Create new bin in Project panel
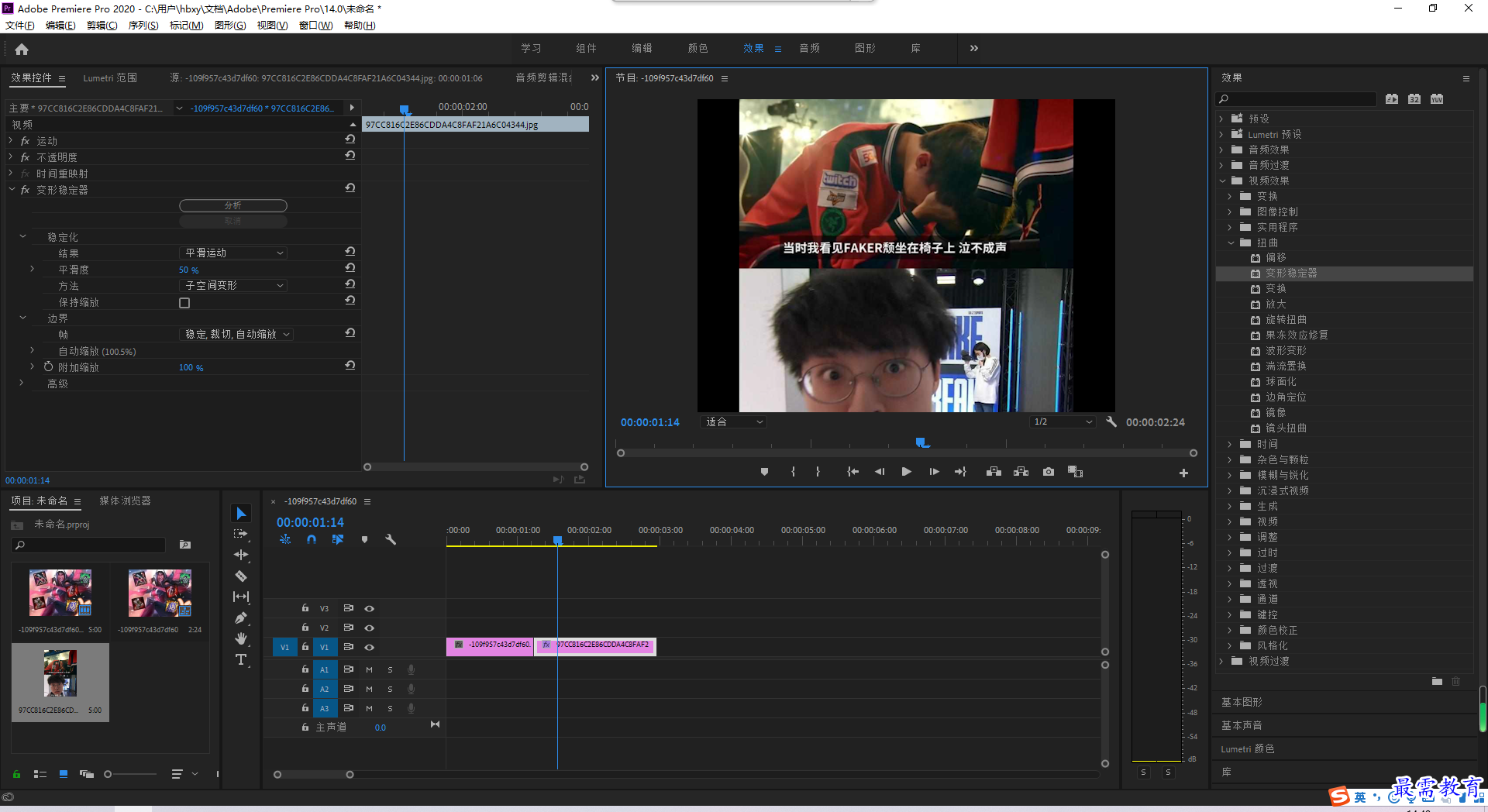Viewport: 1488px width, 812px height. (x=185, y=545)
